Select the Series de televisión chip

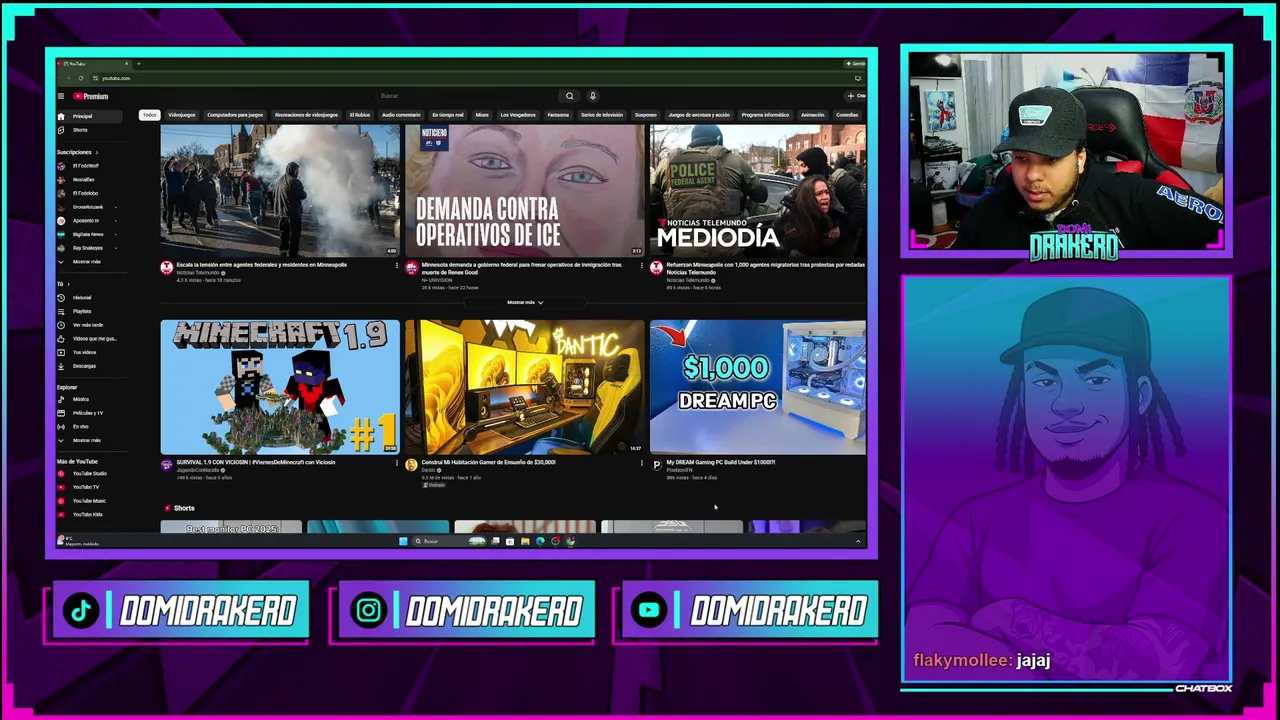click(x=602, y=115)
